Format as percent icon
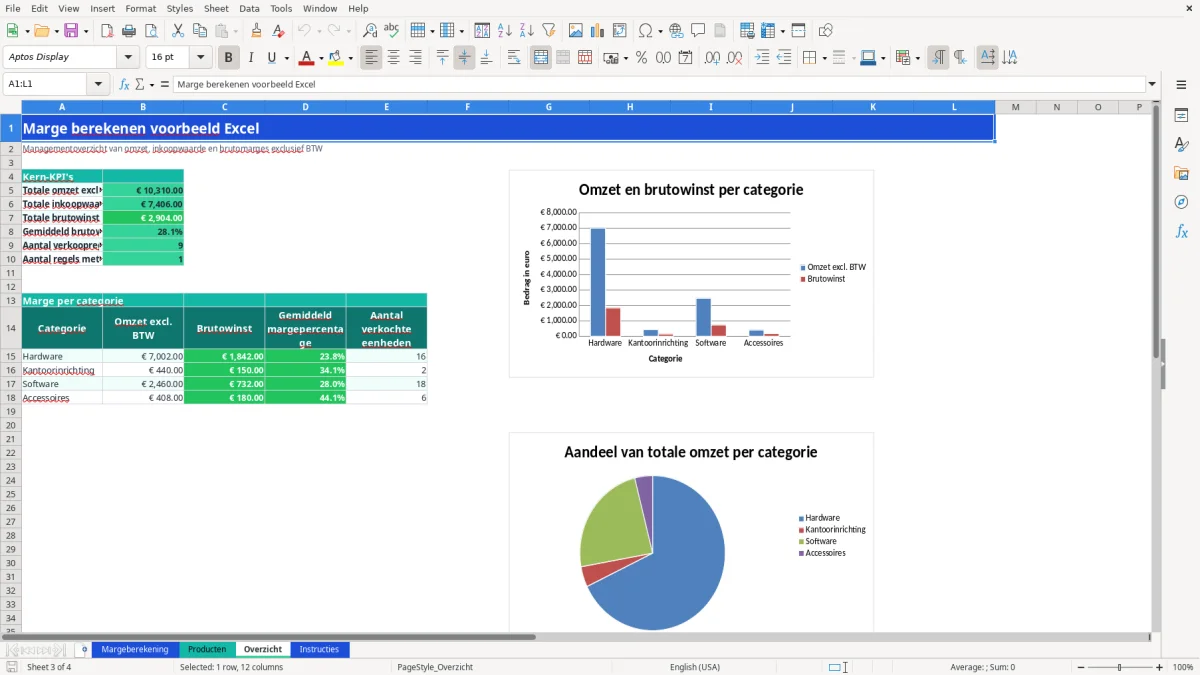Image resolution: width=1200 pixels, height=675 pixels. (642, 58)
